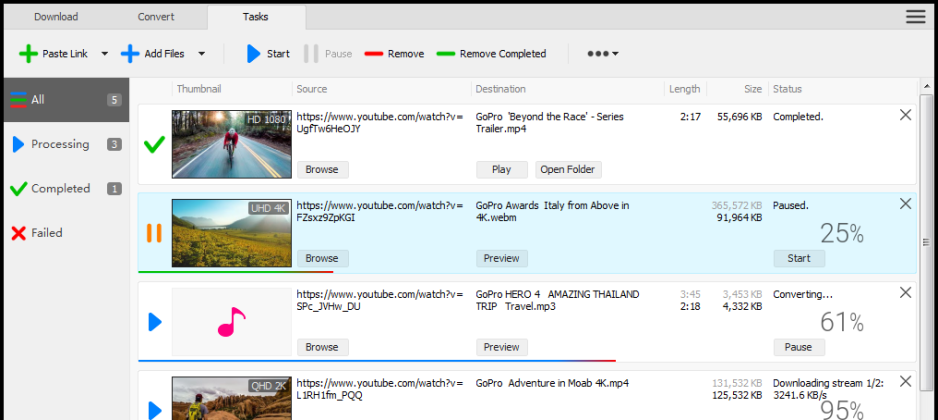
Task: Click the Paused. status text
Action: tap(791, 206)
